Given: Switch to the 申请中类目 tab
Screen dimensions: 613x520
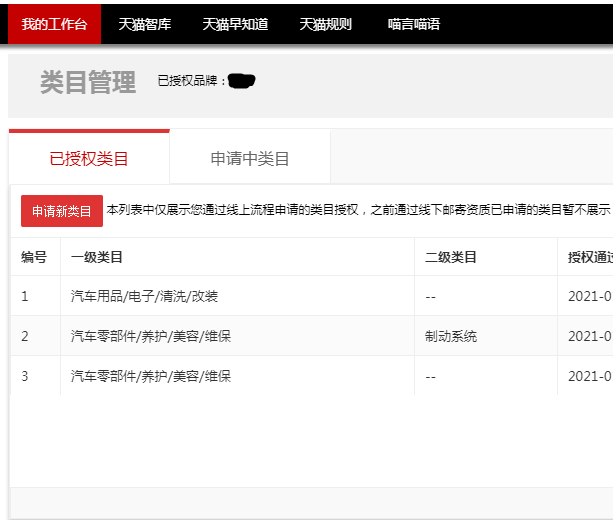Looking at the screenshot, I should 250,158.
